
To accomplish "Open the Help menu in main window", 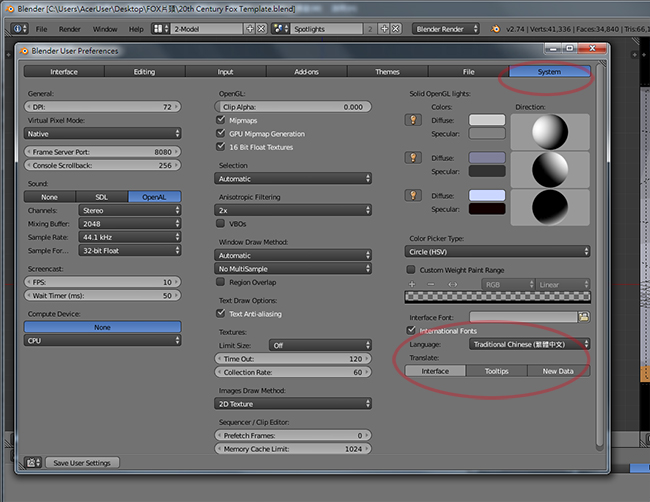I will (136, 29).
